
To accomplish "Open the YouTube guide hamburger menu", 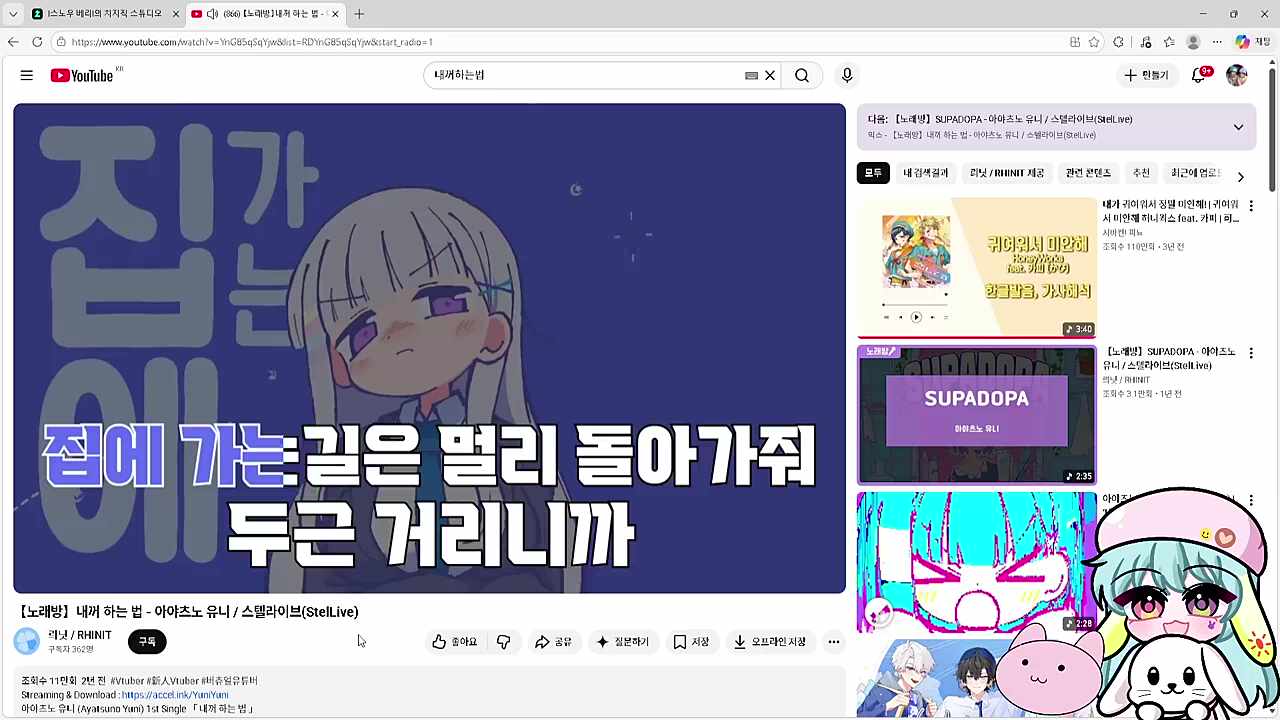I will click(x=27, y=75).
